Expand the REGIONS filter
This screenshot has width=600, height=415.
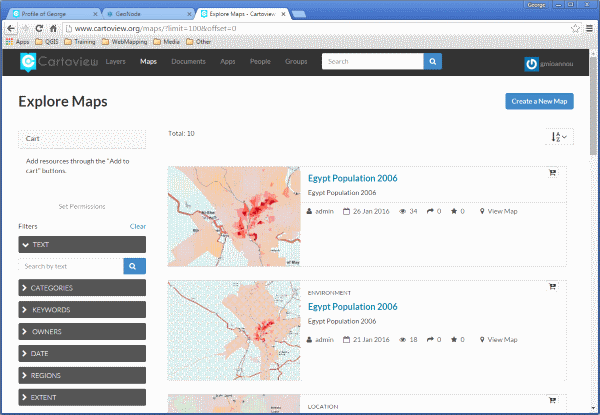tap(82, 375)
